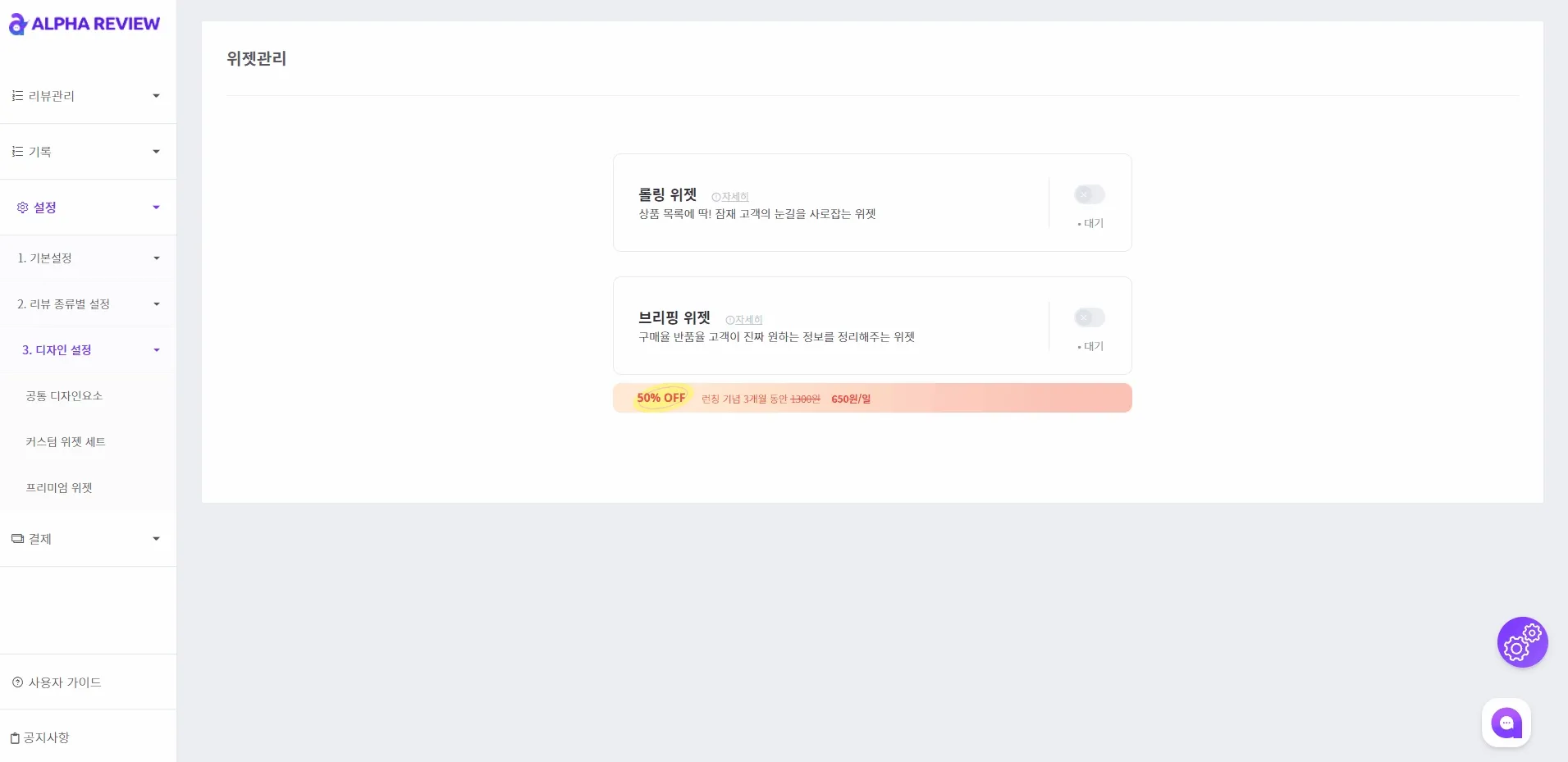Open the 커스텀 위젯 세트 menu item
Screen dimensions: 1568x762
66,442
